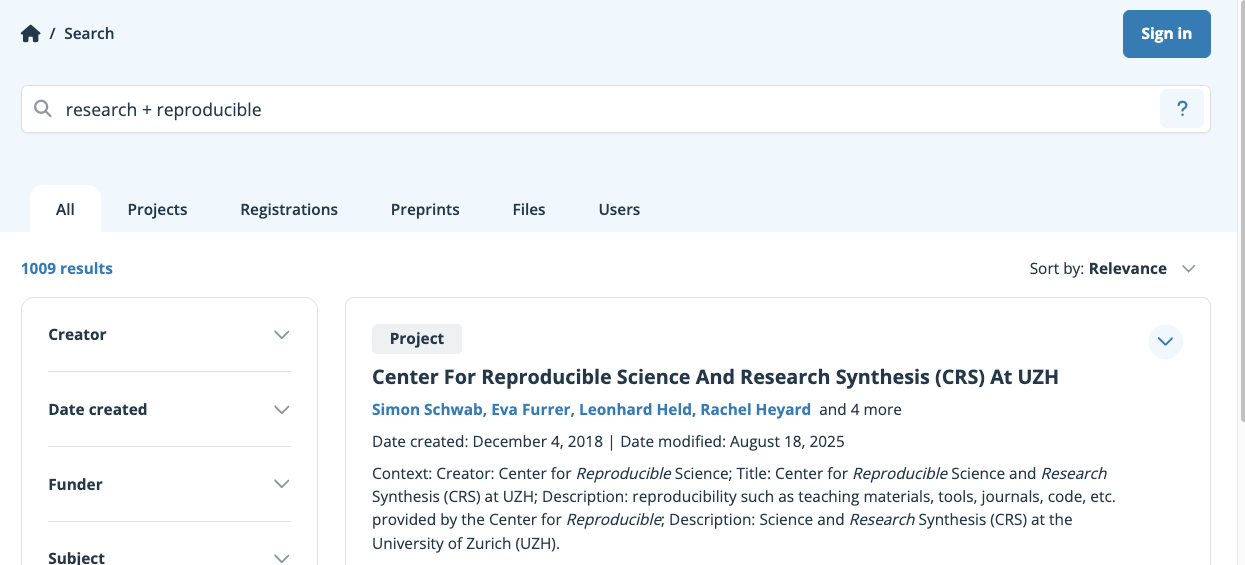Expand the Funder filter
This screenshot has height=565, width=1245.
click(x=281, y=485)
